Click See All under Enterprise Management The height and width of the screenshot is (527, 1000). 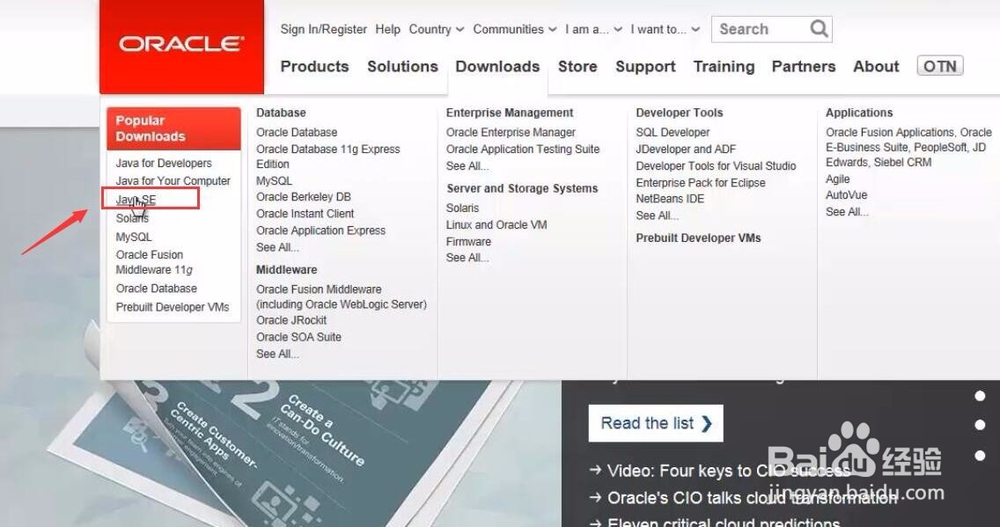point(467,166)
